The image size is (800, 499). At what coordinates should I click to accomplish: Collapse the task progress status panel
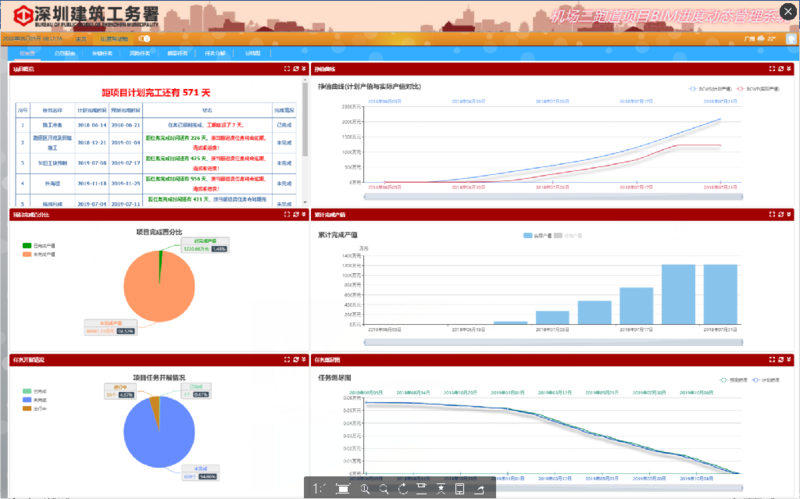pos(303,358)
